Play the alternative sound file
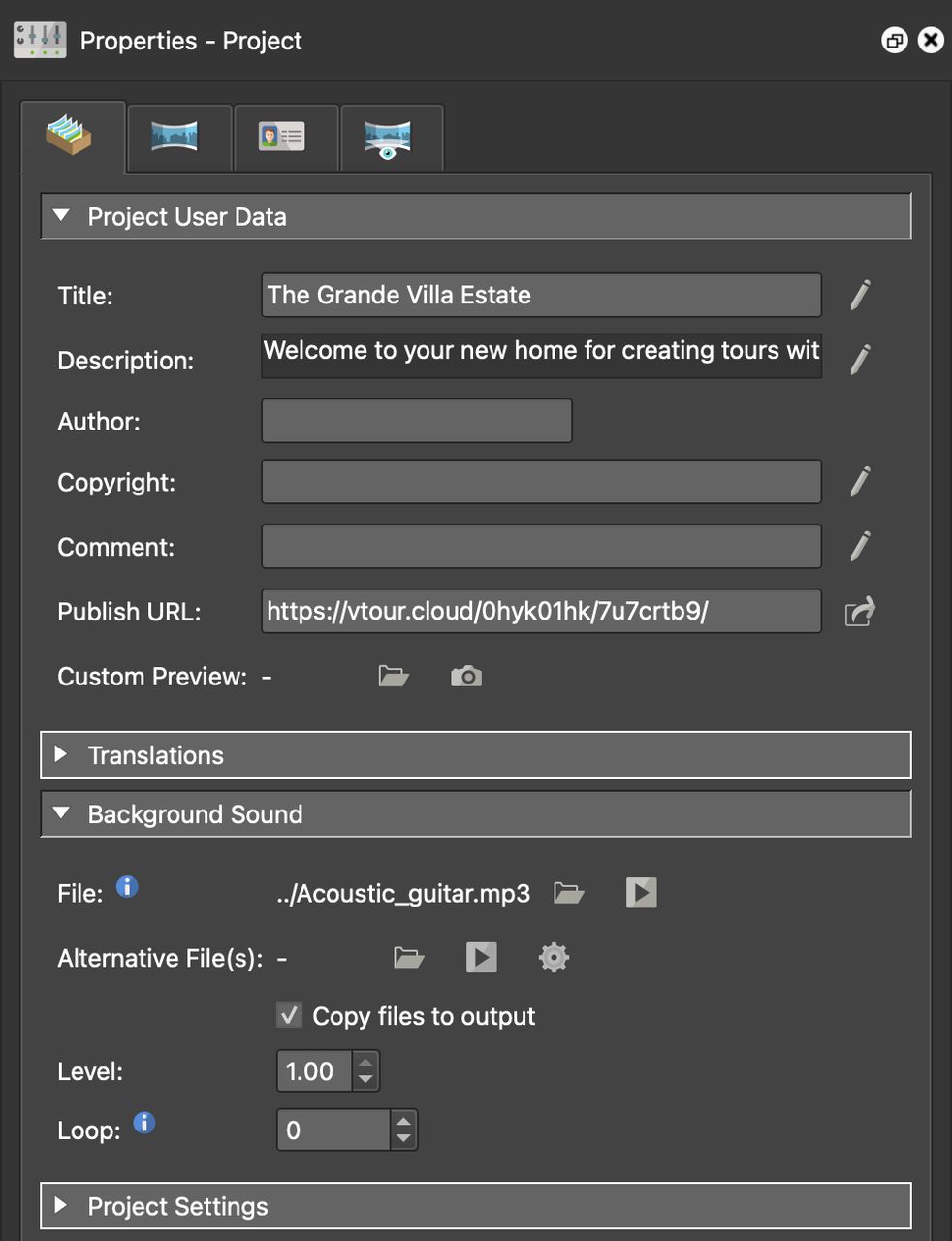Viewport: 952px width, 1241px height. click(482, 958)
